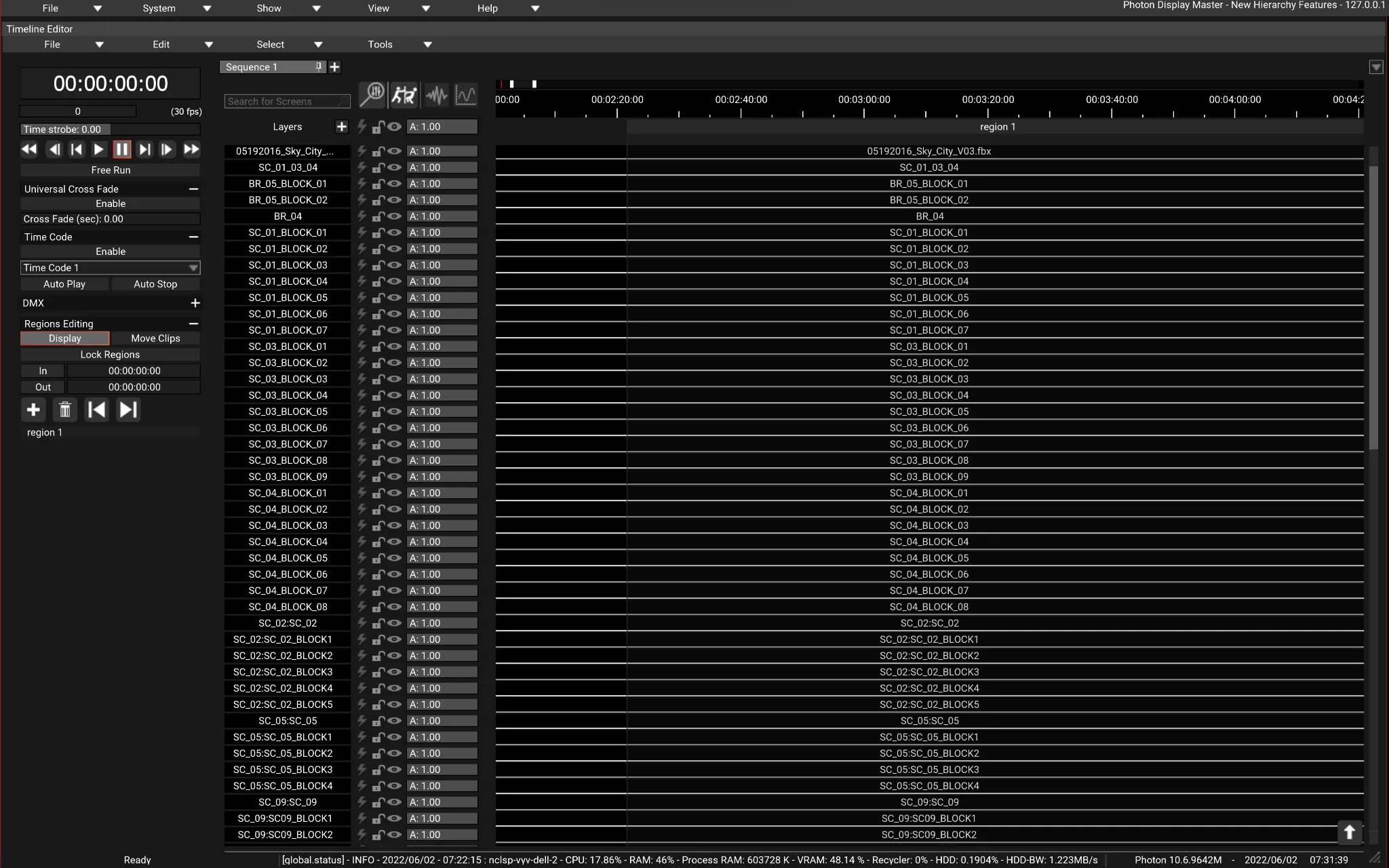The image size is (1389, 868).
Task: Open the Timeline Editor Select menu
Action: 289,44
